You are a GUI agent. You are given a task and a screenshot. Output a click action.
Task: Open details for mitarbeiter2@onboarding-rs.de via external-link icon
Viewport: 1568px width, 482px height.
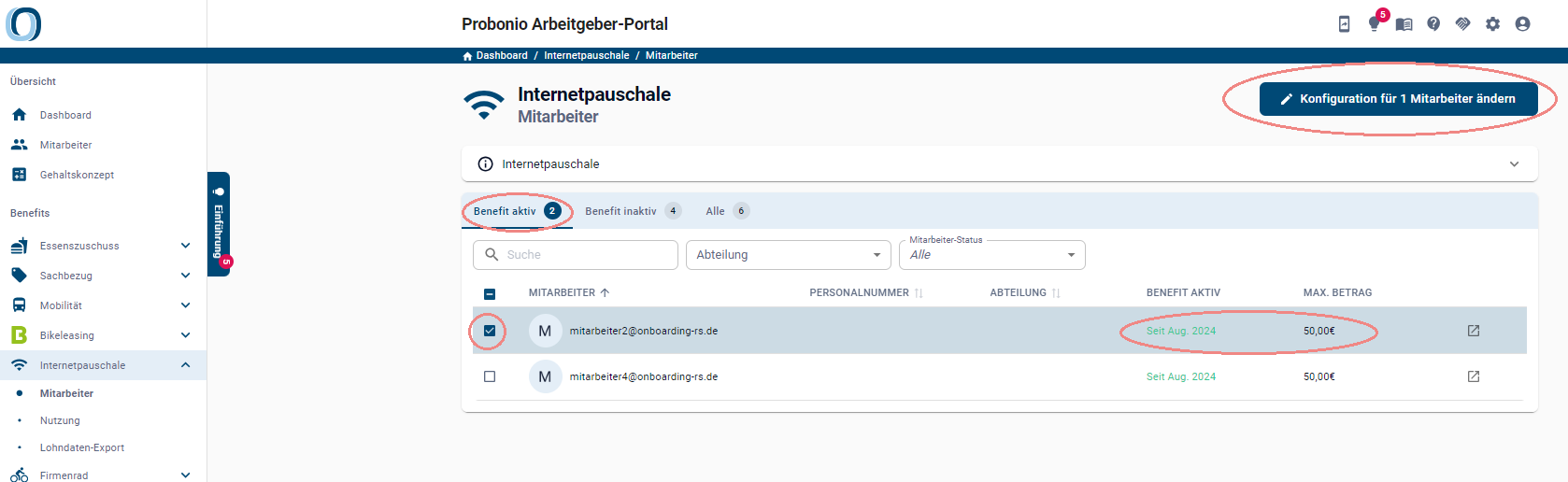[1474, 331]
